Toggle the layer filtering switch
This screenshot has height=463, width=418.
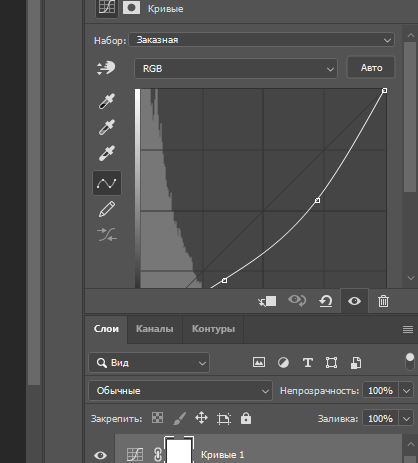410,362
